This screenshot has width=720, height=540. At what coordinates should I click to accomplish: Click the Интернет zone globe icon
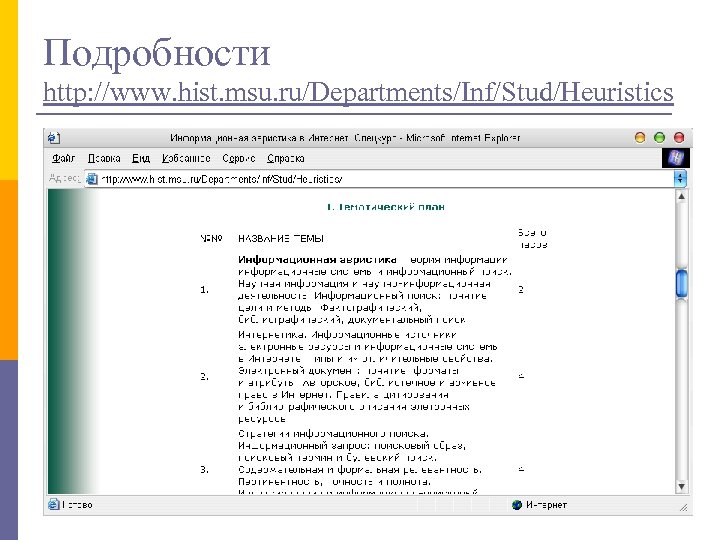(x=517, y=505)
